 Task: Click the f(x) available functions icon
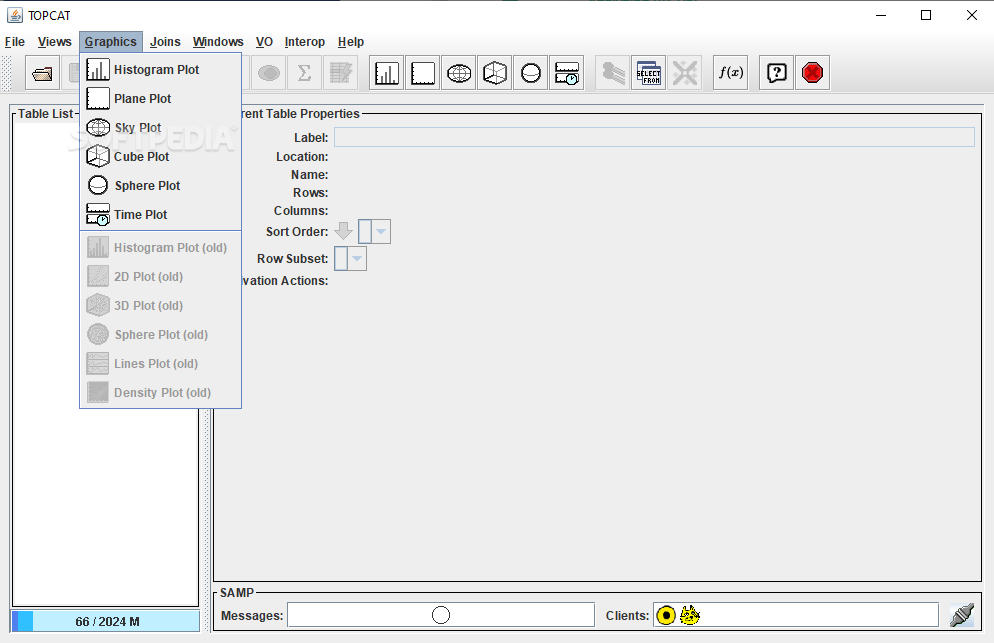730,73
